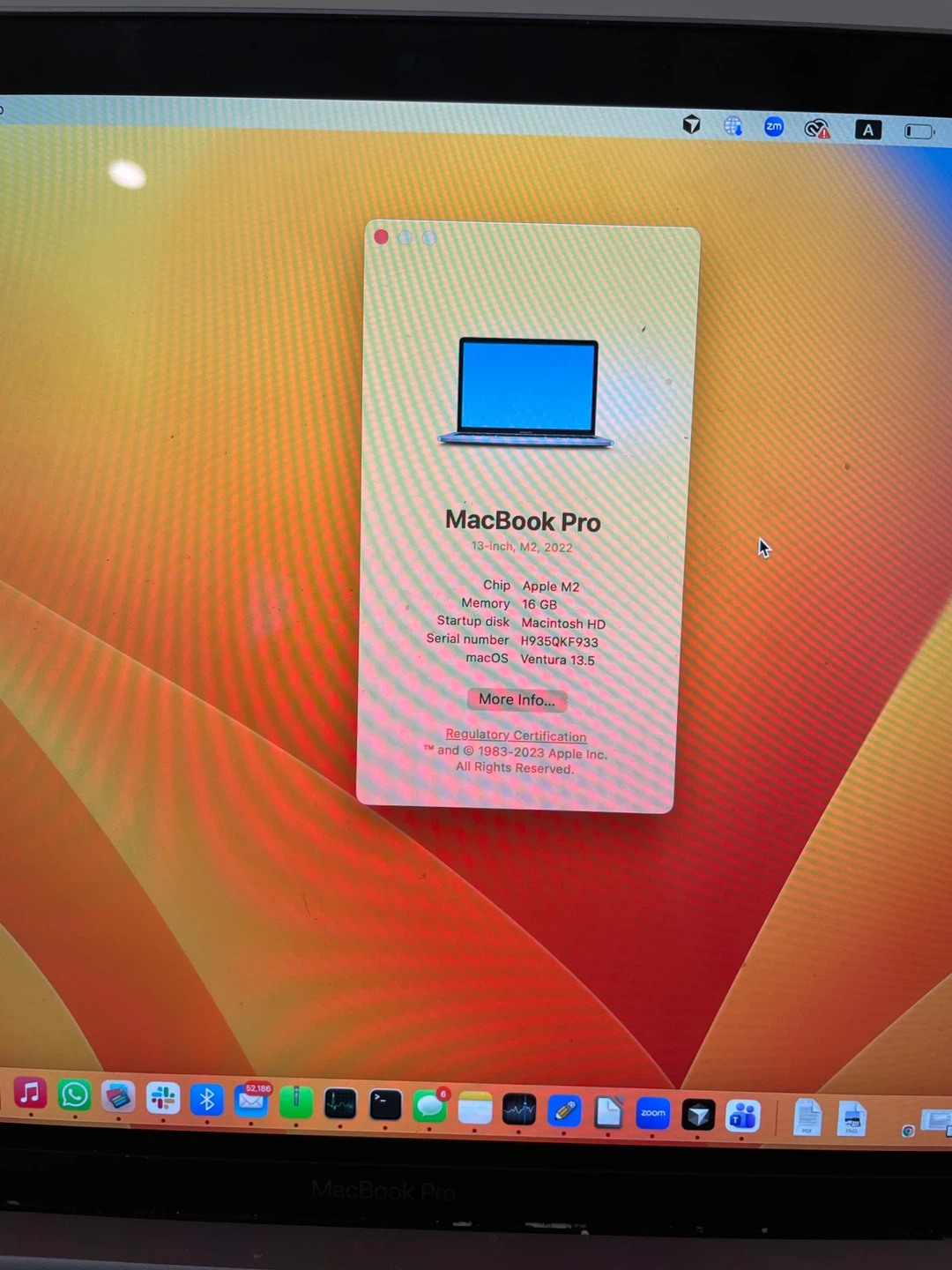The width and height of the screenshot is (952, 1270).
Task: Open Microsoft Teams from the Dock
Action: click(742, 1117)
